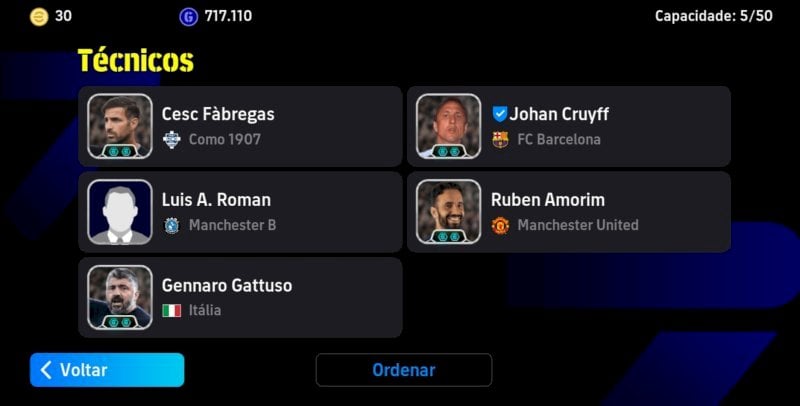Viewport: 800px width, 406px height.
Task: Click the Manchester B club badge
Action: (x=171, y=225)
